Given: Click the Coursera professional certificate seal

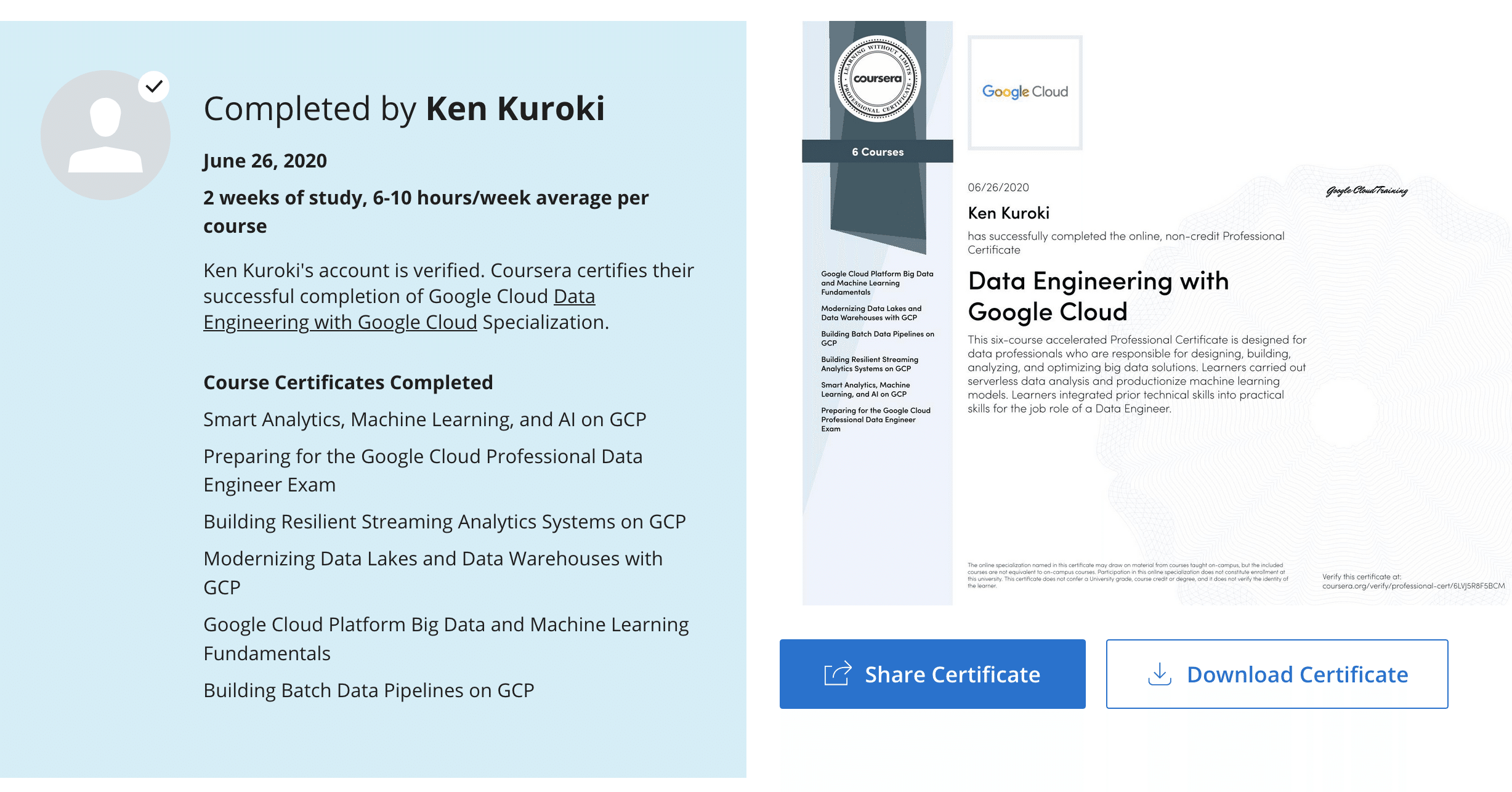Looking at the screenshot, I should tap(877, 79).
